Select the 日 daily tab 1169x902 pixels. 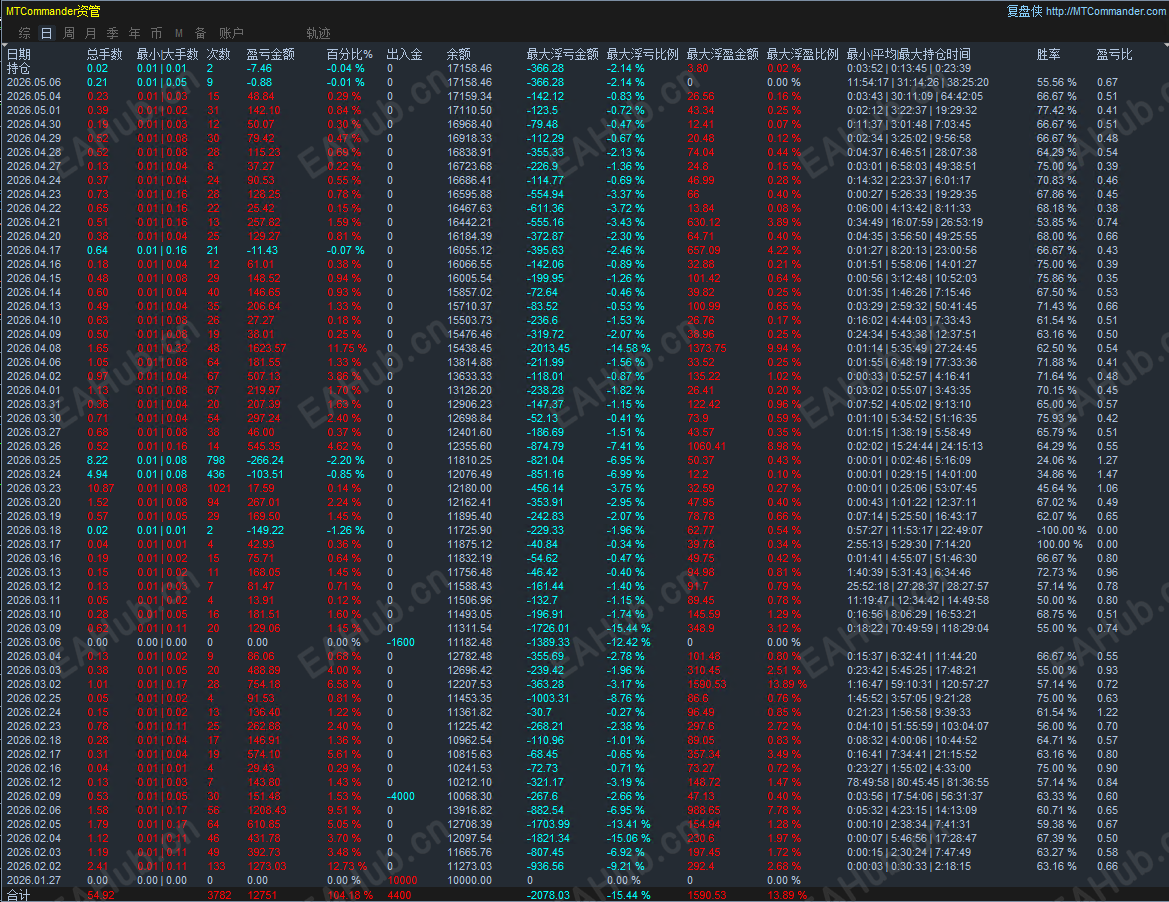coord(46,33)
